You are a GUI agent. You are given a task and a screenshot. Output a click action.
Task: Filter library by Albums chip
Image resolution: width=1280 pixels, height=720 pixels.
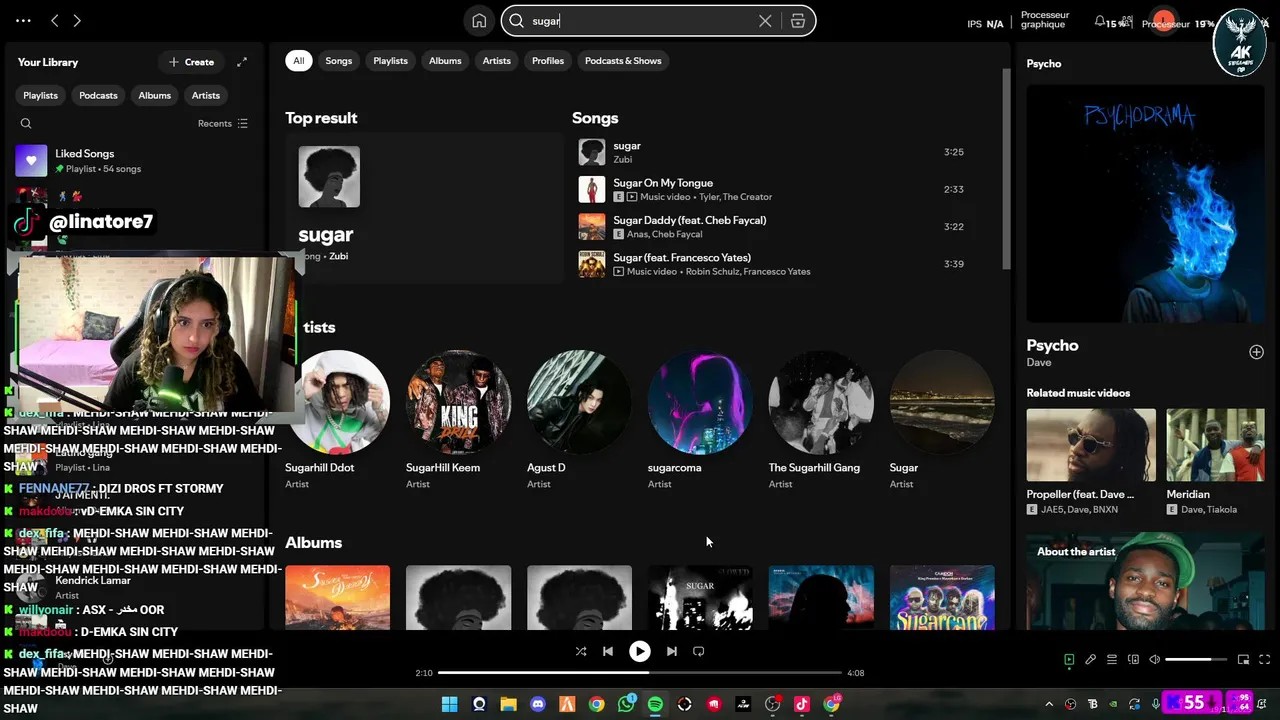pos(154,95)
